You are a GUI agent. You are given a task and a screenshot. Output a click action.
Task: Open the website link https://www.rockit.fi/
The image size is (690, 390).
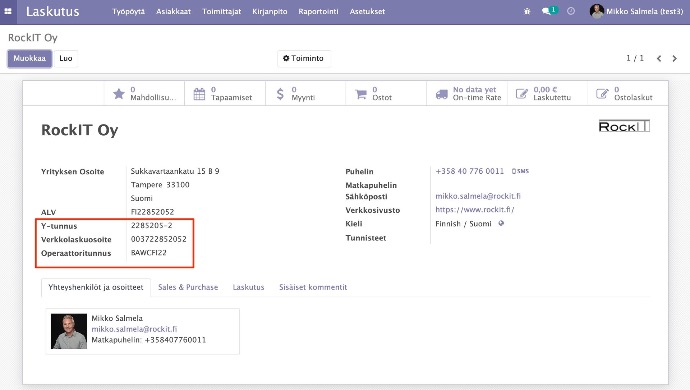coord(475,210)
